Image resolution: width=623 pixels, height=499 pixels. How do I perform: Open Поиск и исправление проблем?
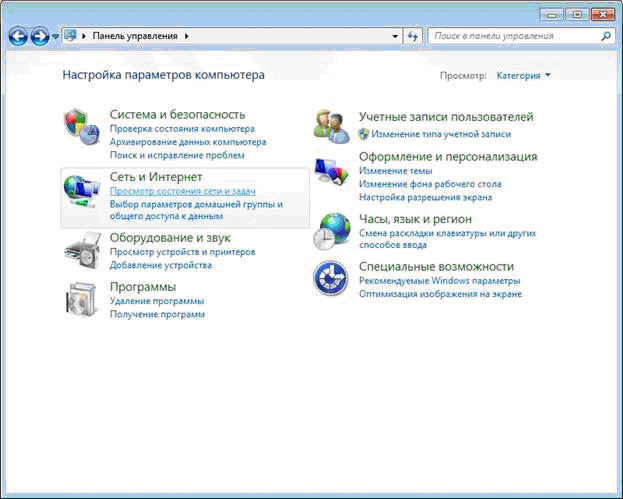177,155
